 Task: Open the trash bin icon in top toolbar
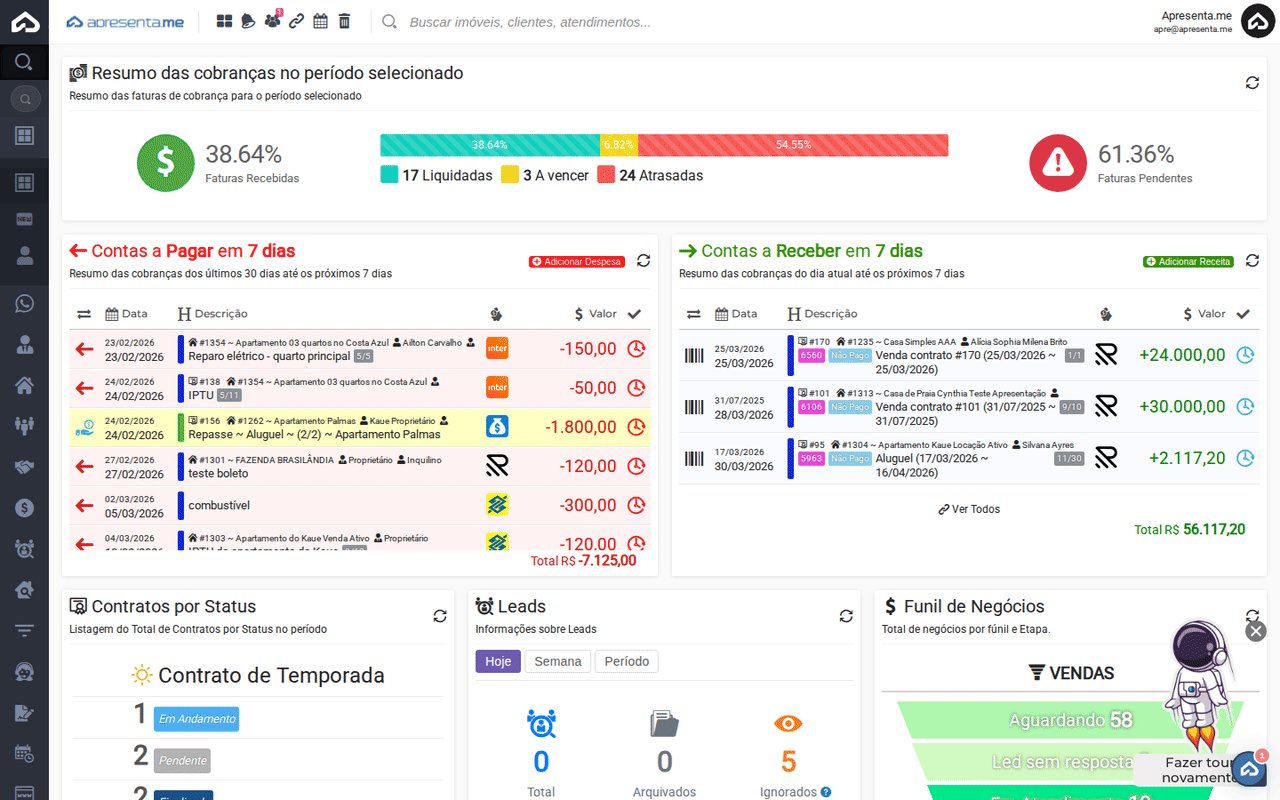click(x=344, y=21)
